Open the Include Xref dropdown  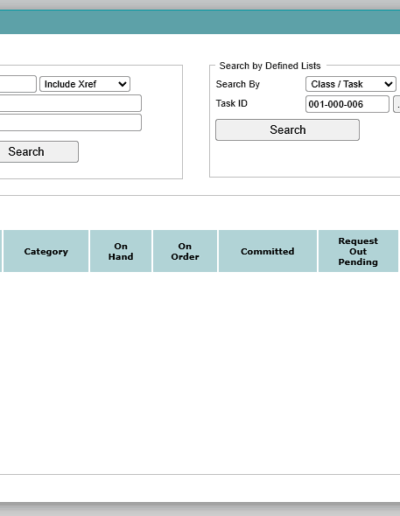click(85, 84)
